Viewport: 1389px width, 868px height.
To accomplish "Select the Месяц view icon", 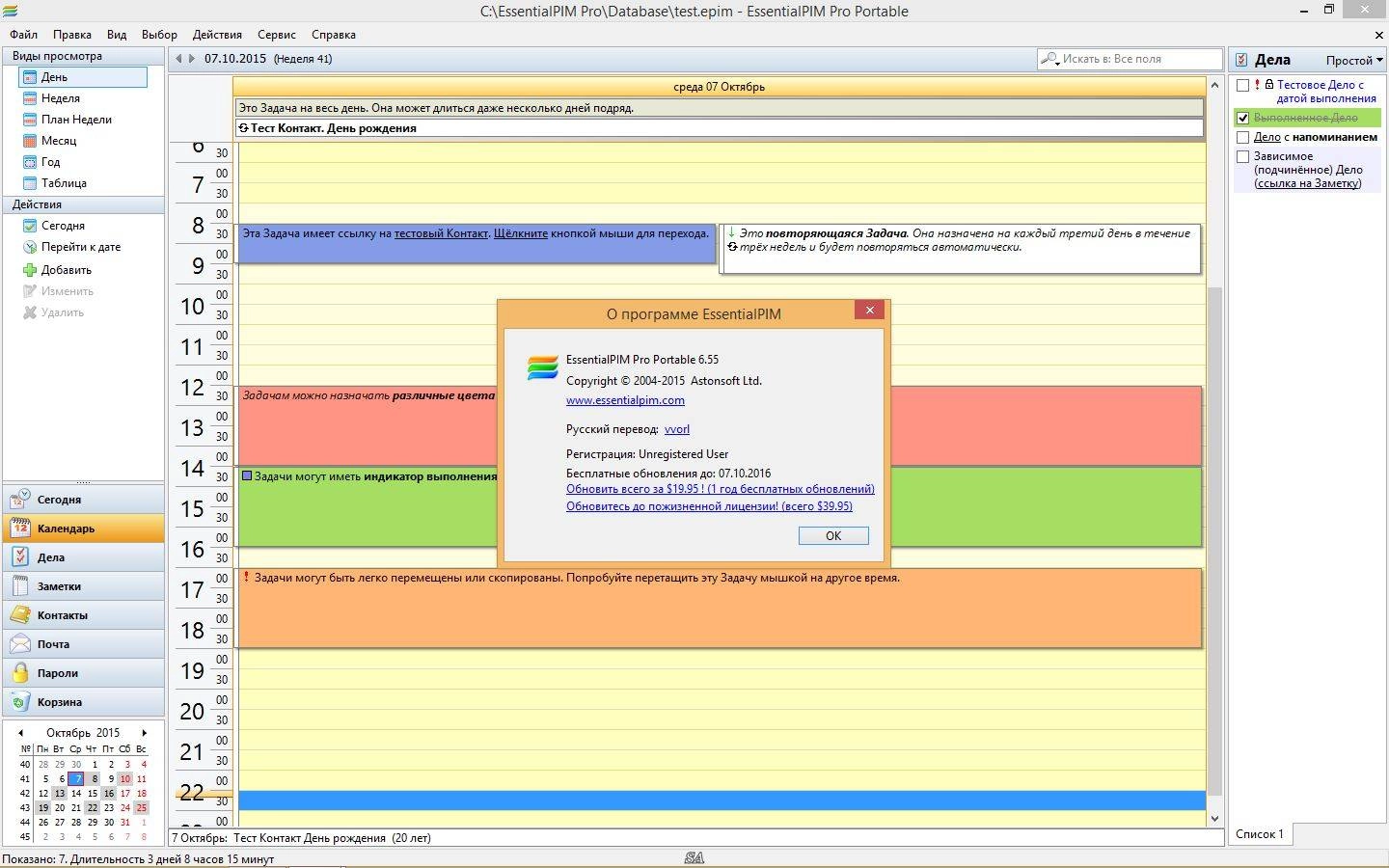I will coord(30,141).
